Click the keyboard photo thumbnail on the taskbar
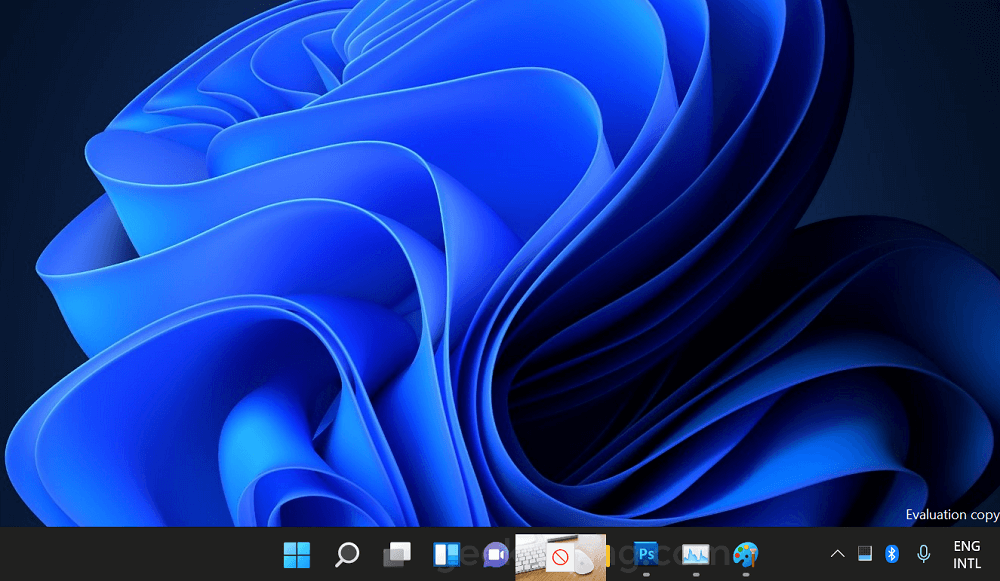Viewport: 1000px width, 581px height. tap(561, 557)
